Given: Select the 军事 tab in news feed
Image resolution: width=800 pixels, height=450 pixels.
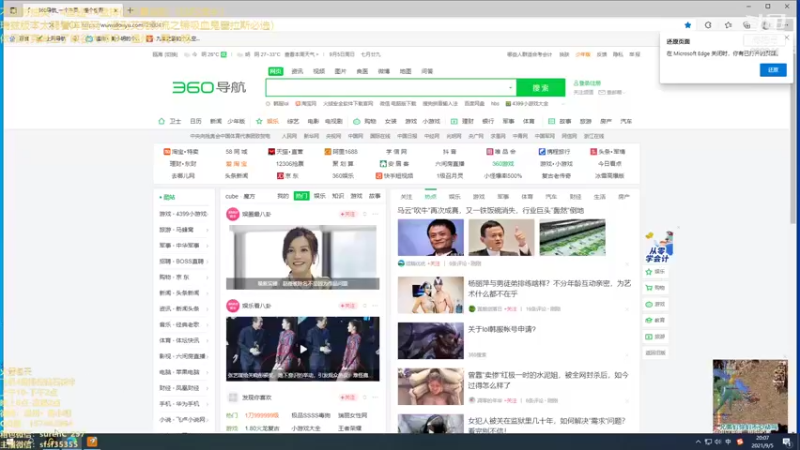Looking at the screenshot, I should coord(503,196).
